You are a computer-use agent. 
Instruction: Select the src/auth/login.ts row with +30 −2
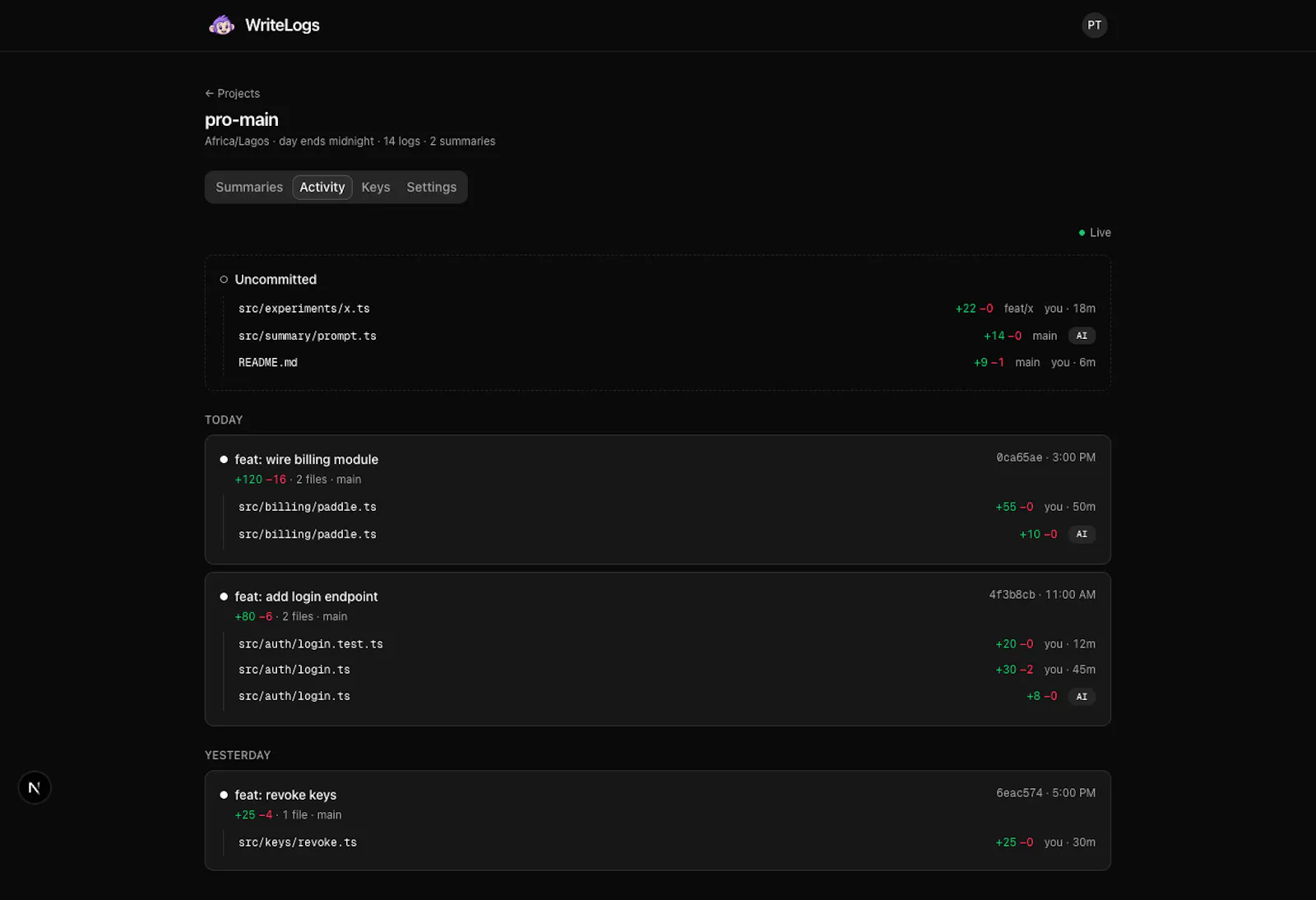pos(667,670)
